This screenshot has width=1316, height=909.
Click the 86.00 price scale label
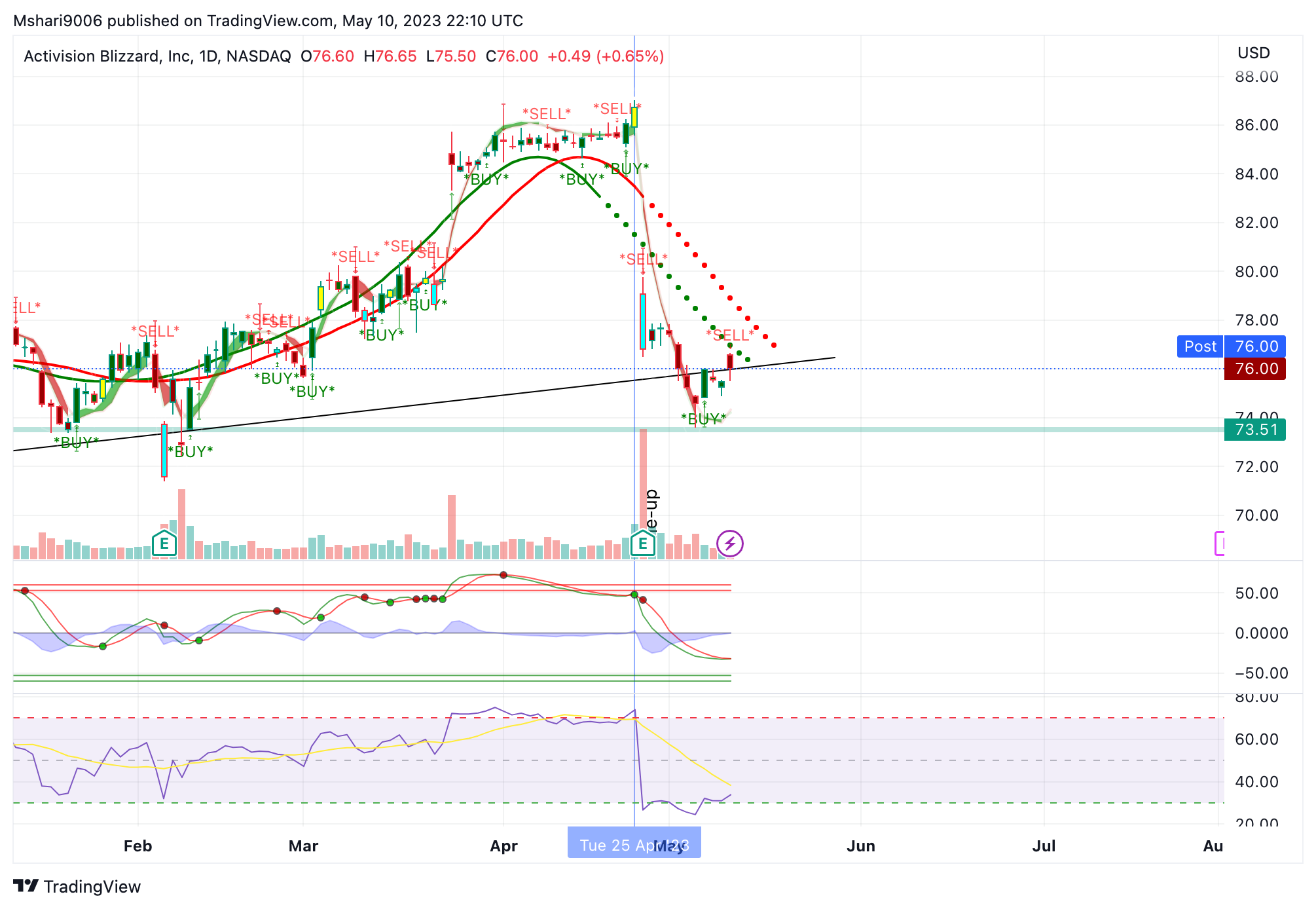(x=1256, y=125)
